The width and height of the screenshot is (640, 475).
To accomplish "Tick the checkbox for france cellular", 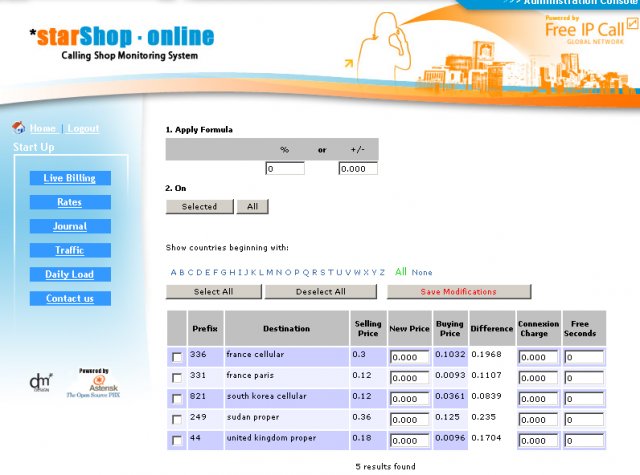I will 177,357.
